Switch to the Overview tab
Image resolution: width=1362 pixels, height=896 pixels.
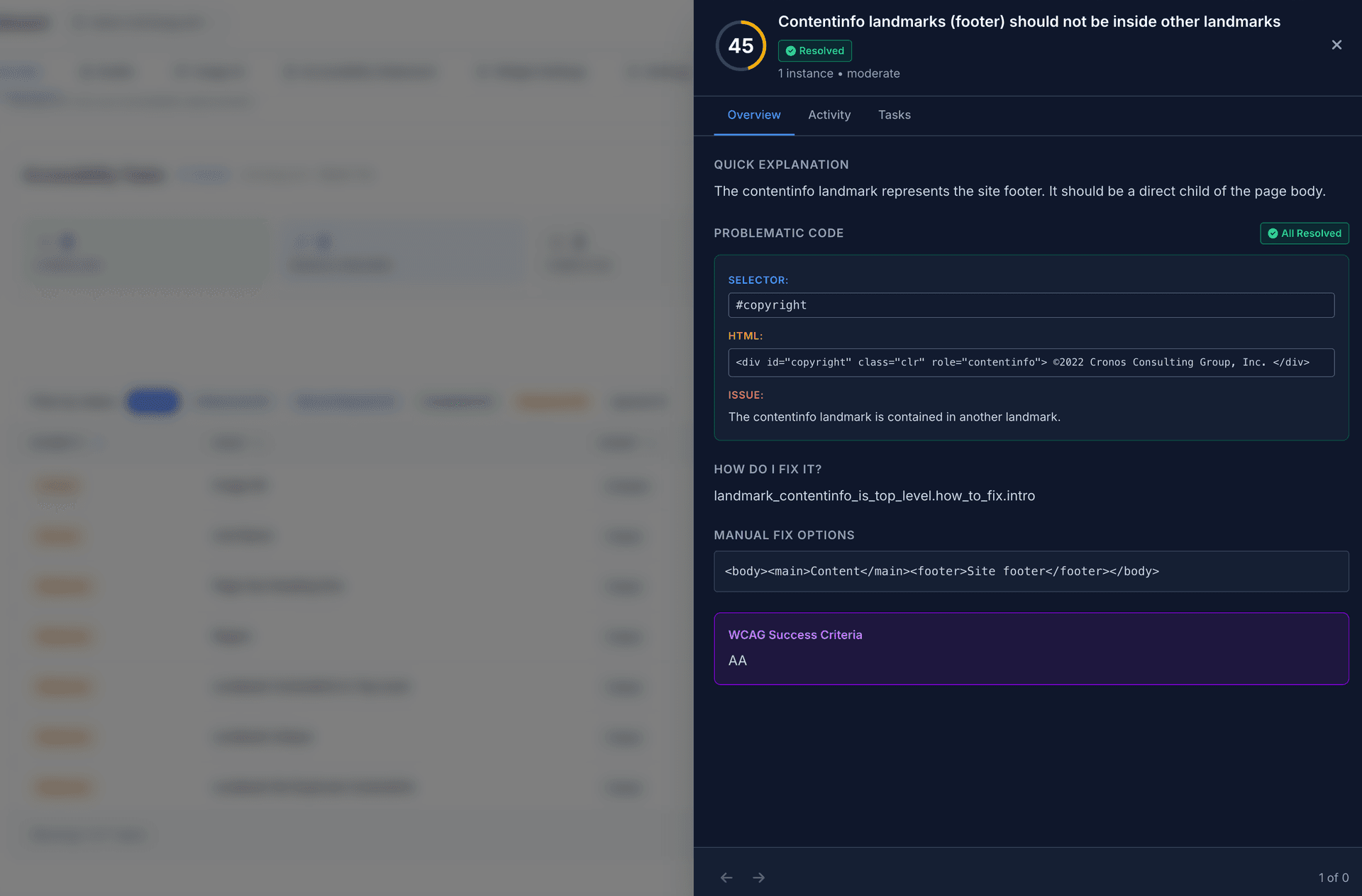pos(753,115)
